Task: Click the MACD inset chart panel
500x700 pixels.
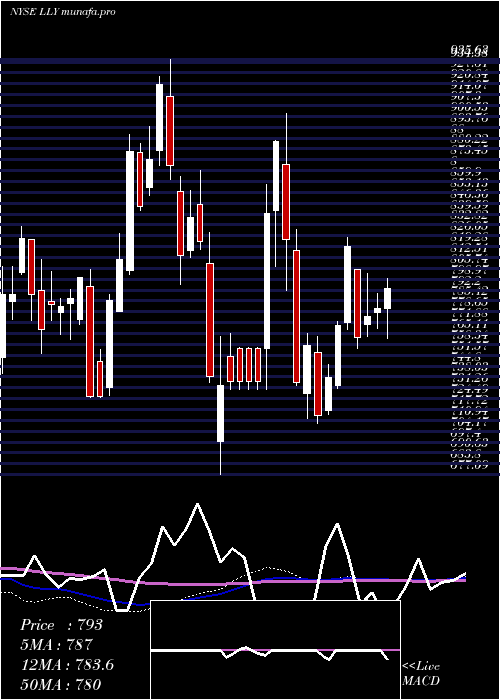Action: pyautogui.click(x=275, y=650)
